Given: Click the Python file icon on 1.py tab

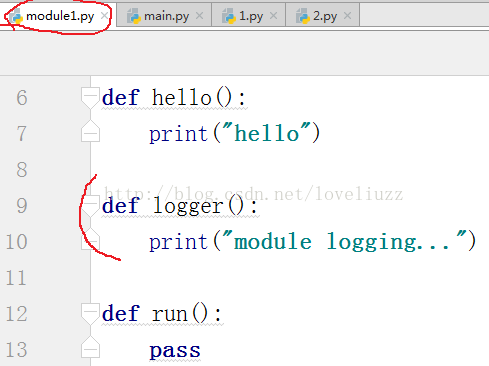Looking at the screenshot, I should point(229,16).
